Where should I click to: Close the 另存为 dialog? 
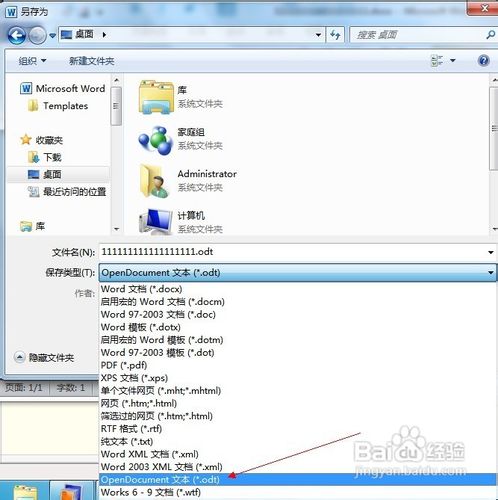(483, 8)
